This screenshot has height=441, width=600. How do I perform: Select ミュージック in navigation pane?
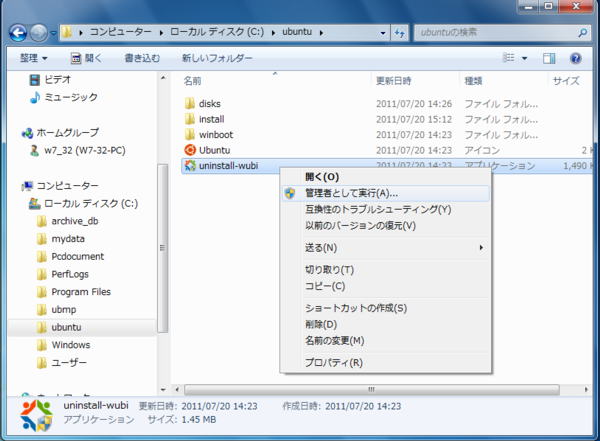[64, 97]
